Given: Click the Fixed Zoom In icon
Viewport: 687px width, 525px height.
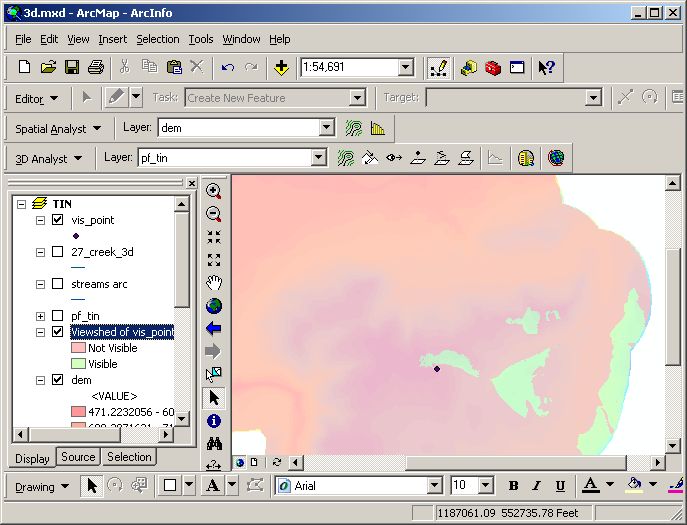Looking at the screenshot, I should coord(213,237).
